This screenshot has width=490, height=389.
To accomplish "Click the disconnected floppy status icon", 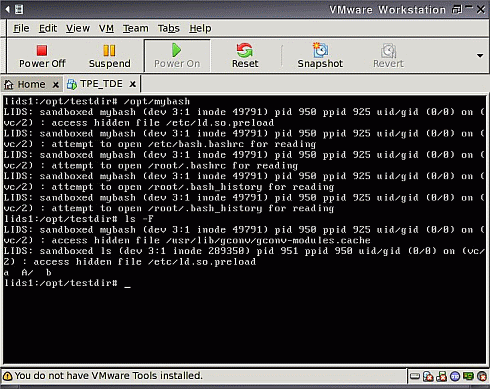I will click(x=442, y=376).
